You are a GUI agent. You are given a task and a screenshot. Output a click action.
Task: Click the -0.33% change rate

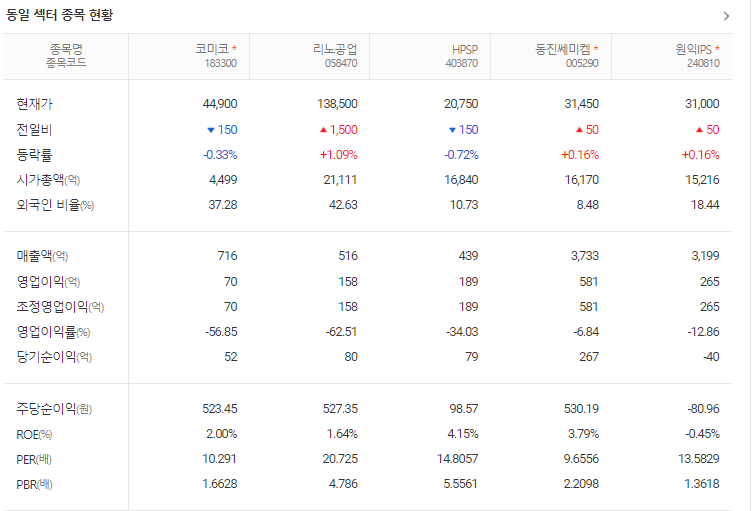pos(220,155)
